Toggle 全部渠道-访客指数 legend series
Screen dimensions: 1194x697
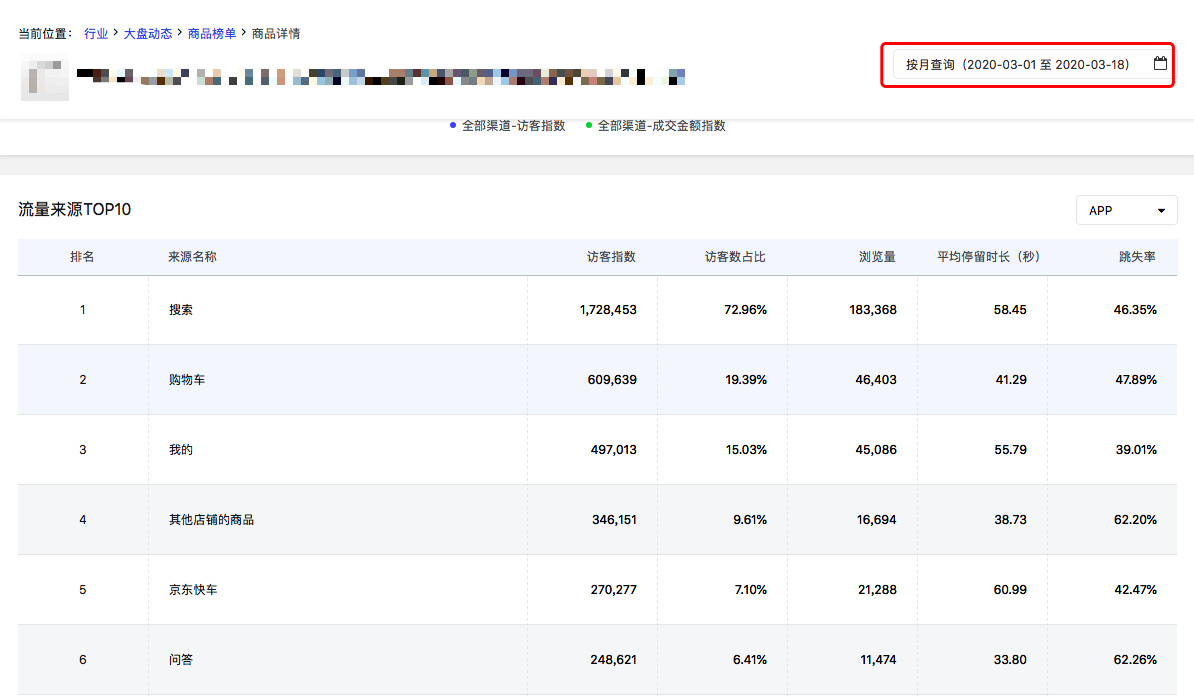[513, 126]
